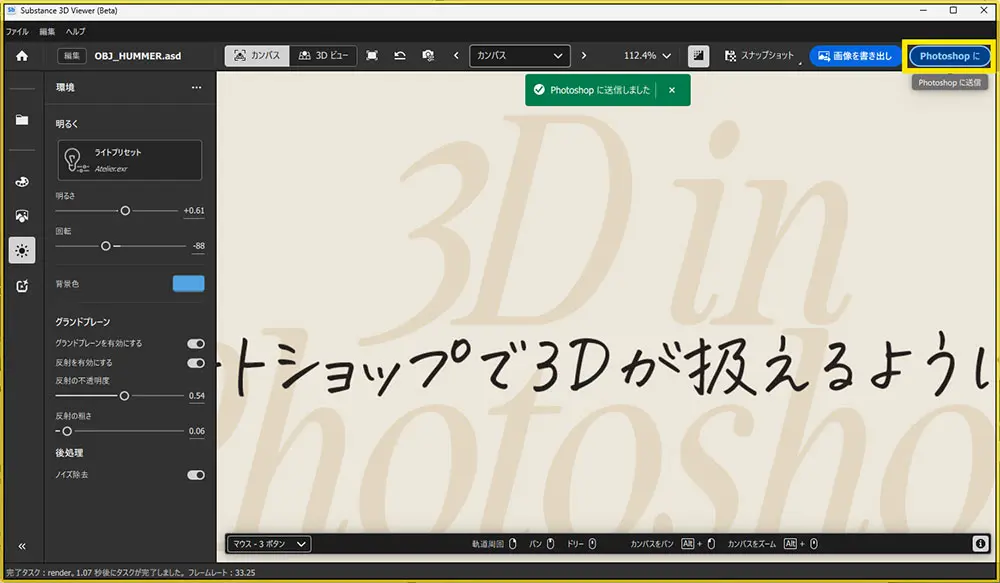Viewport: 1000px width, 583px height.
Task: Select the sun environment lighting icon
Action: [x=22, y=251]
